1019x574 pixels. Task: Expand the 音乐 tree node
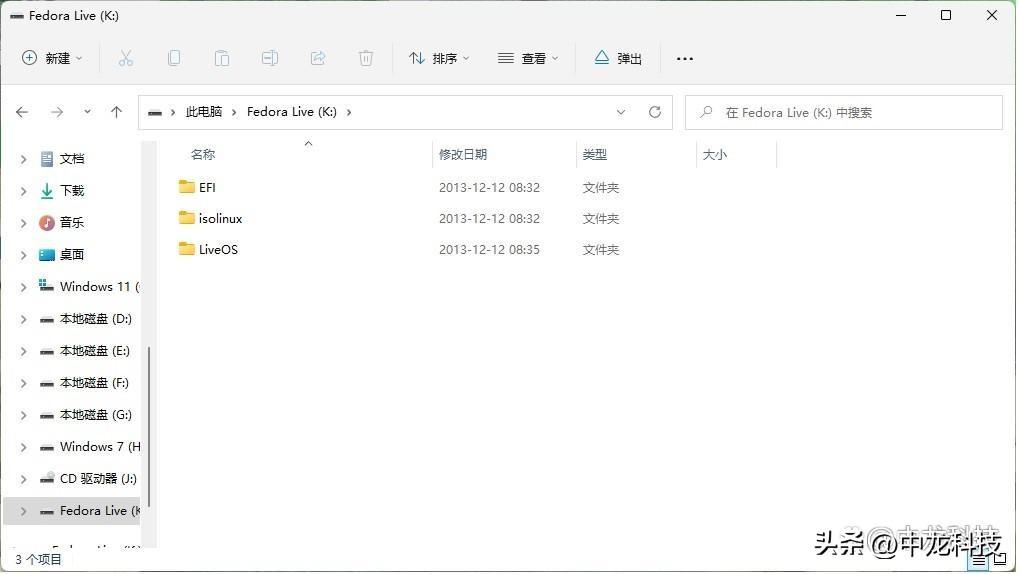pos(23,223)
